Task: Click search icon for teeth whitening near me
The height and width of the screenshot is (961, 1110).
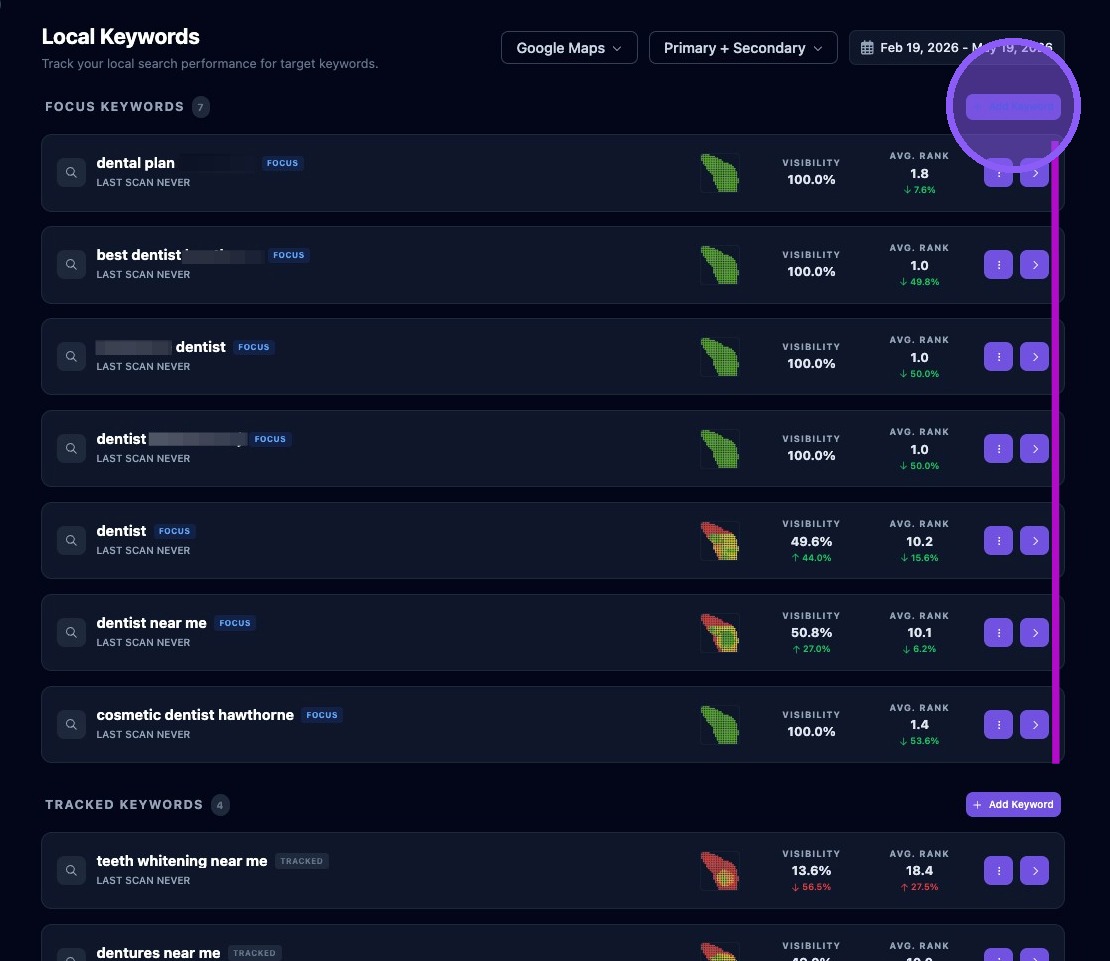Action: (71, 870)
